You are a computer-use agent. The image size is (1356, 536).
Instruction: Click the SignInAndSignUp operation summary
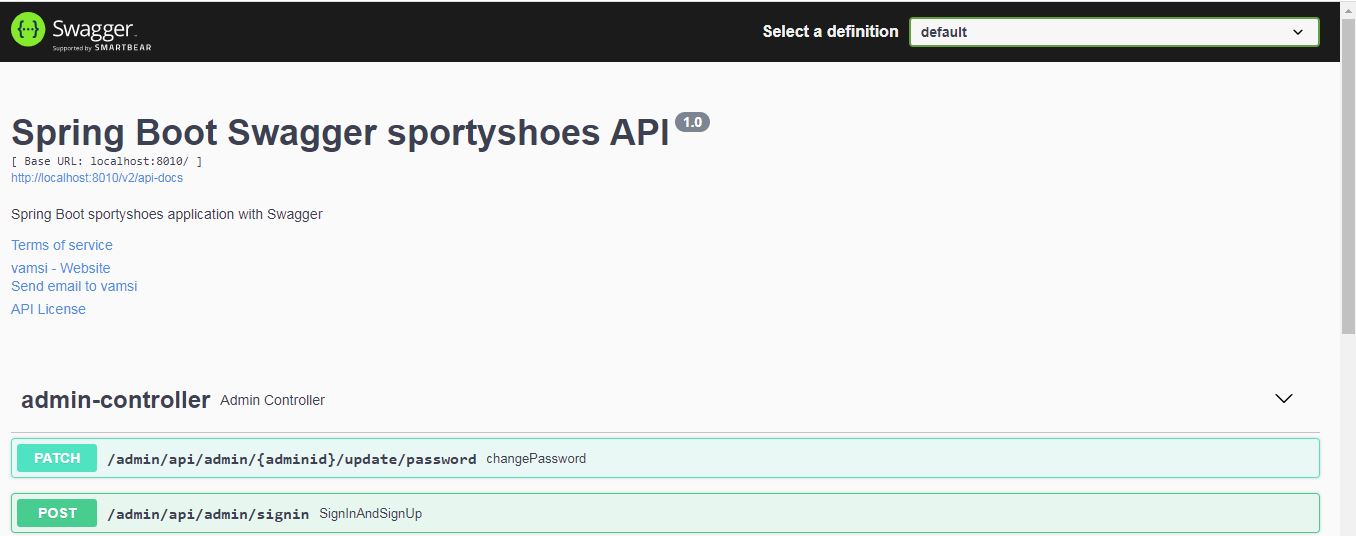click(370, 514)
